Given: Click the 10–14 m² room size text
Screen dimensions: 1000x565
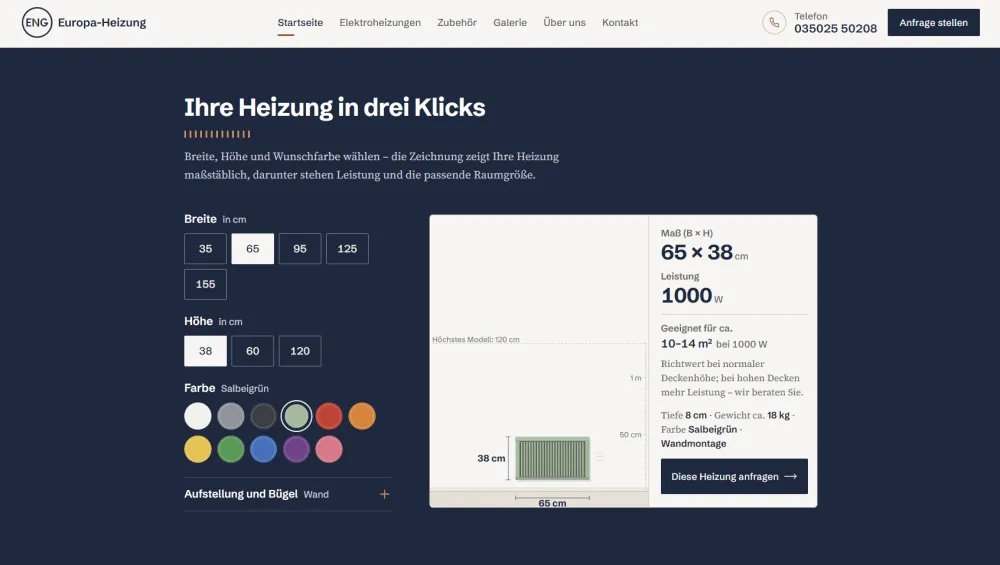Looking at the screenshot, I should tap(686, 344).
